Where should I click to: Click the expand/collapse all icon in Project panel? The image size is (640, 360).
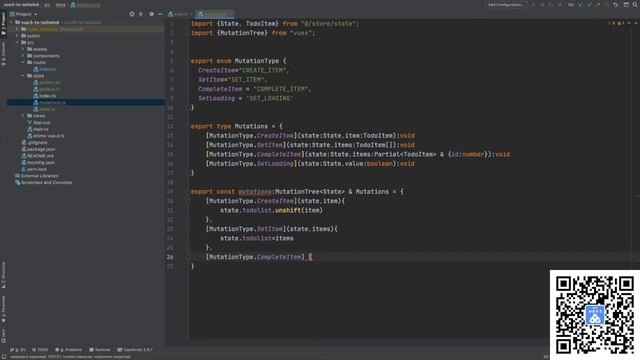point(141,14)
